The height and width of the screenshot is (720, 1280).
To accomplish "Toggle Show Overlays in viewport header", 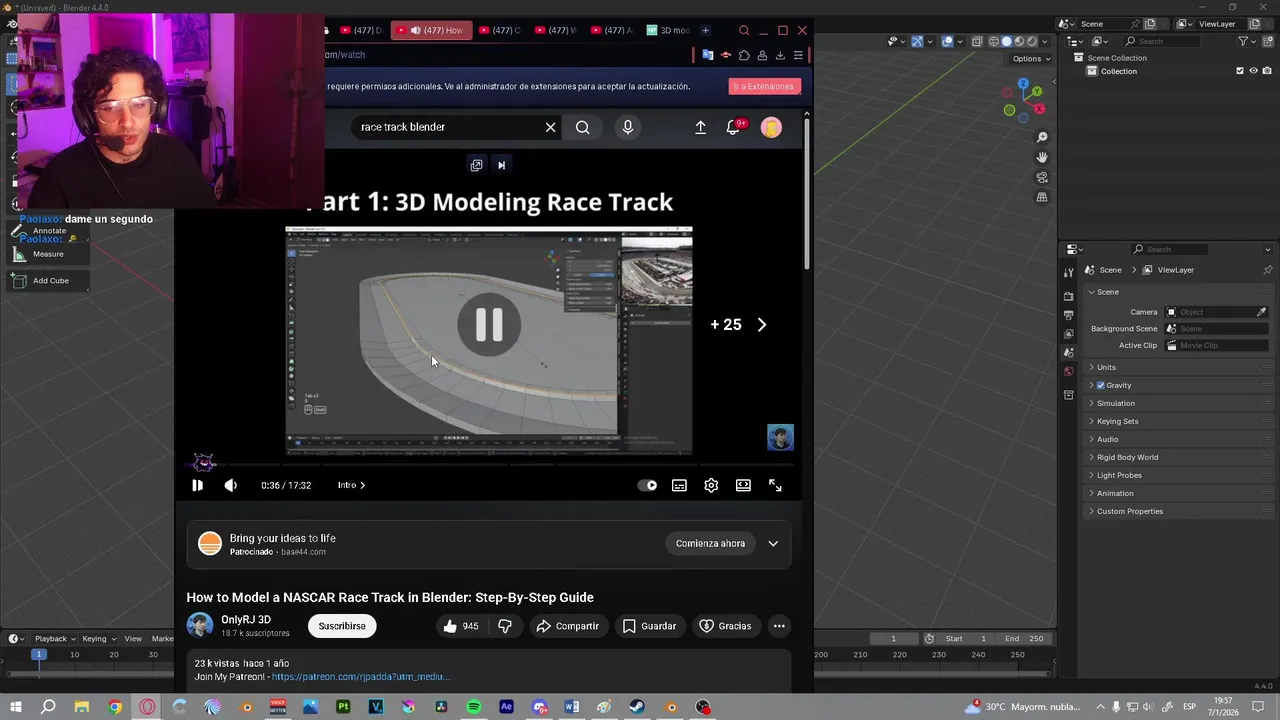I will [947, 41].
